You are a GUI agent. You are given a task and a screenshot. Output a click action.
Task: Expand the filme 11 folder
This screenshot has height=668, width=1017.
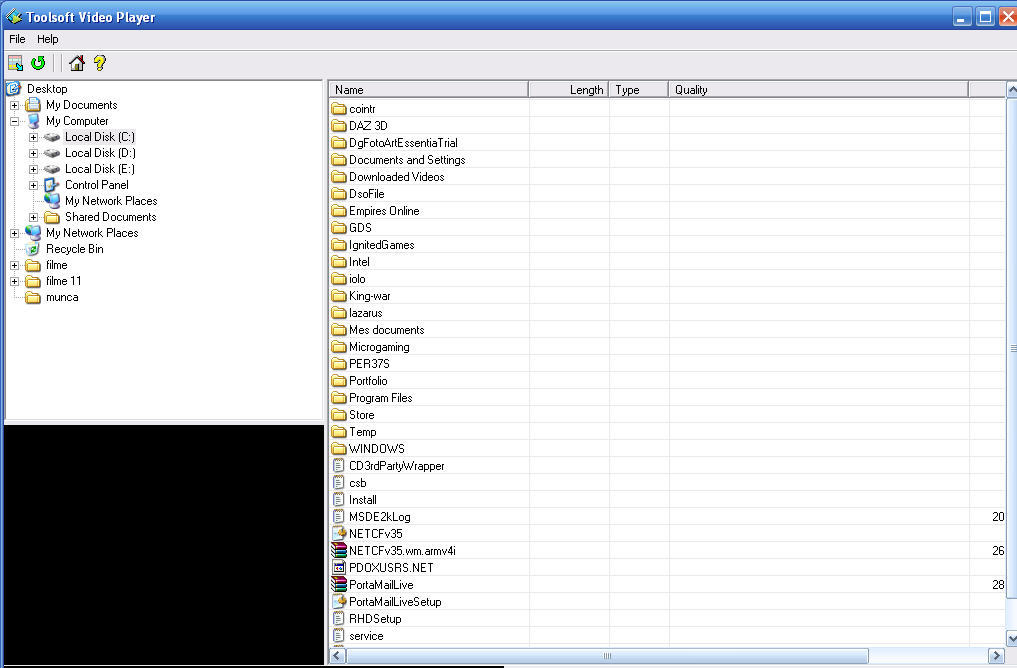pos(14,281)
